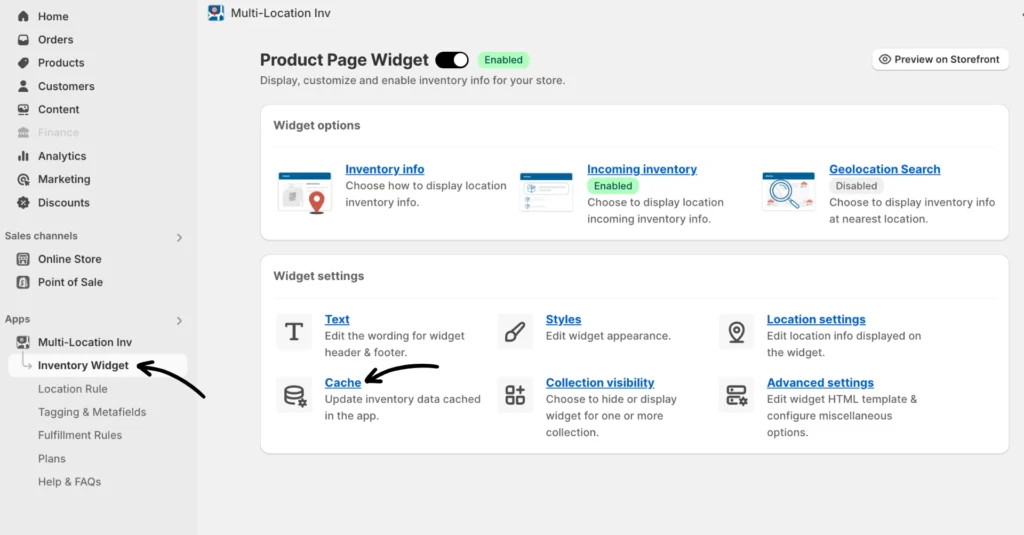Expand the Sales channels section chevron
Viewport: 1024px width, 535px height.
180,237
